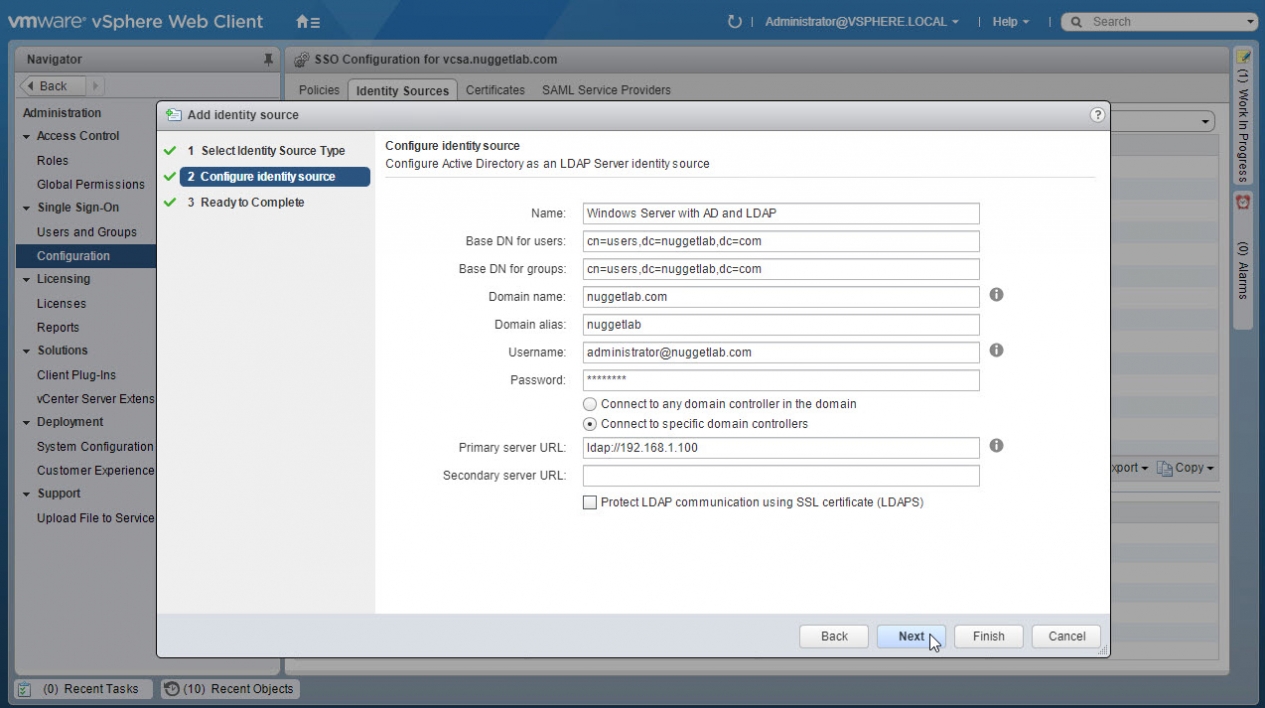This screenshot has width=1265, height=708.
Task: Collapse the Single Sign-On tree section
Action: pyautogui.click(x=27, y=208)
